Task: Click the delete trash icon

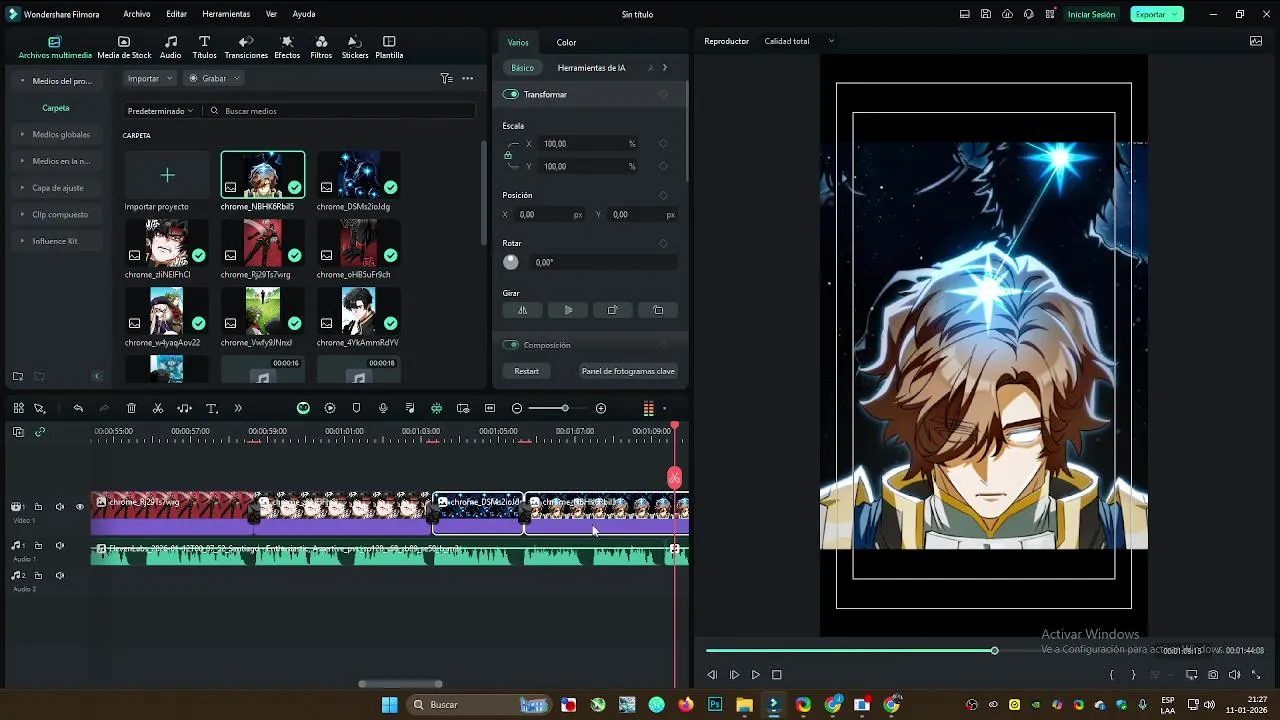Action: pyautogui.click(x=131, y=408)
